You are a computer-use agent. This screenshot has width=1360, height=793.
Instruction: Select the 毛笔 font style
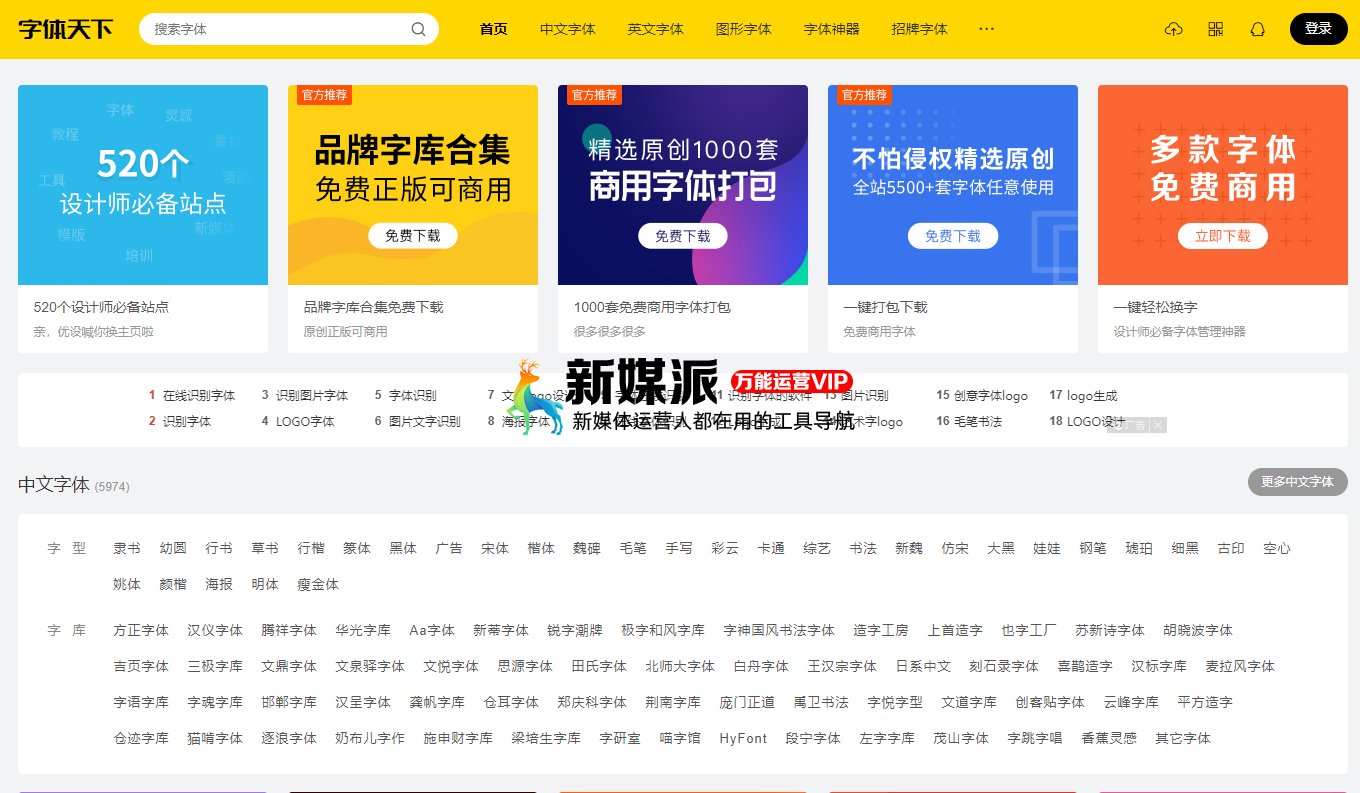click(x=633, y=548)
